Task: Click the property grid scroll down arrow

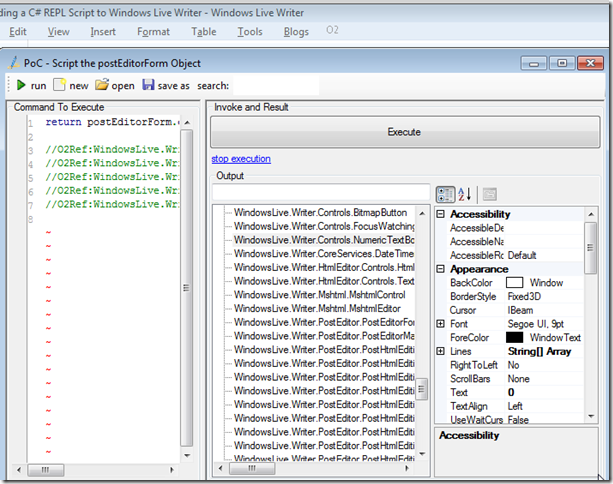Action: click(x=591, y=416)
